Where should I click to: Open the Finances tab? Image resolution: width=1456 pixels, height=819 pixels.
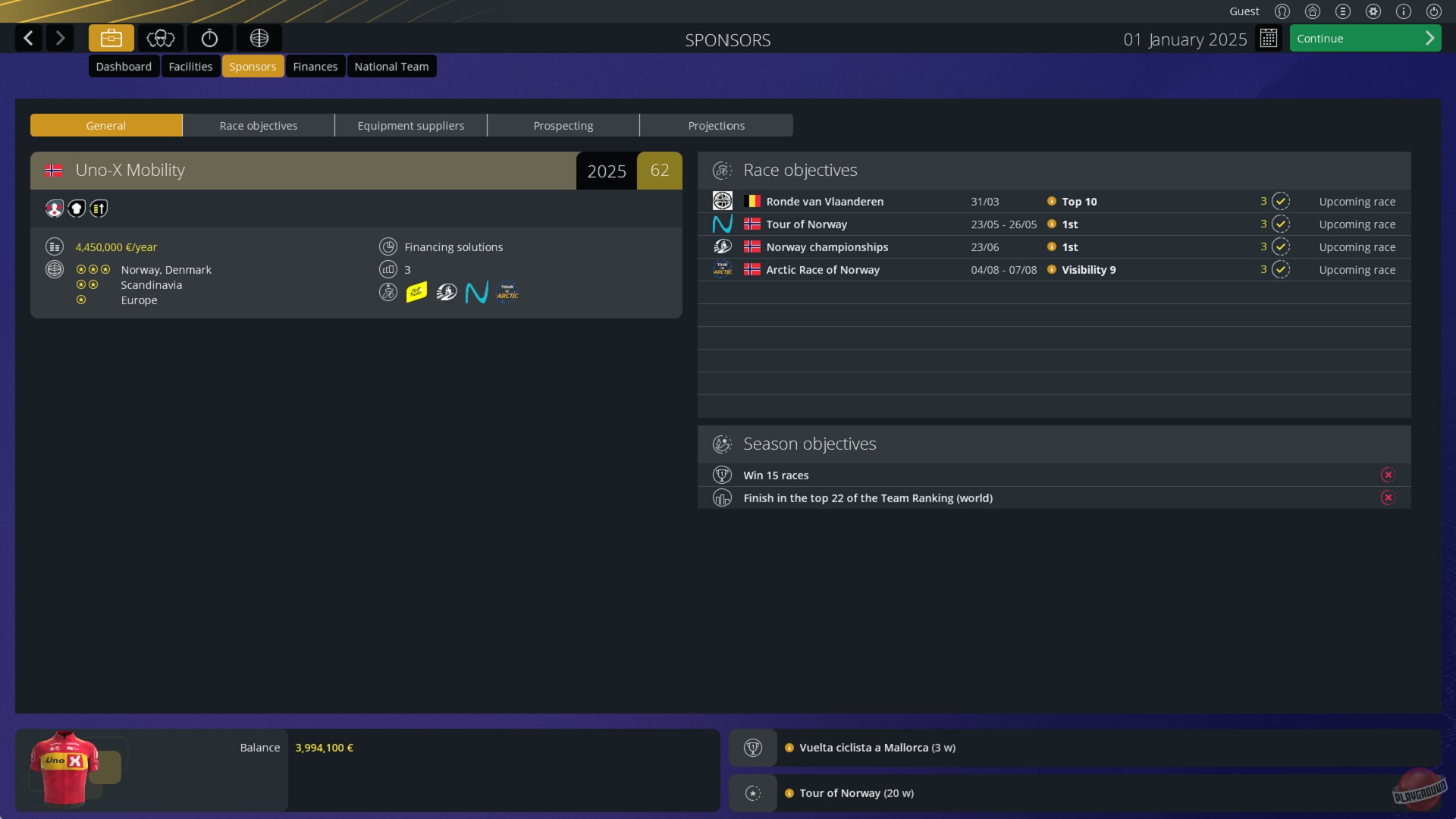point(315,66)
